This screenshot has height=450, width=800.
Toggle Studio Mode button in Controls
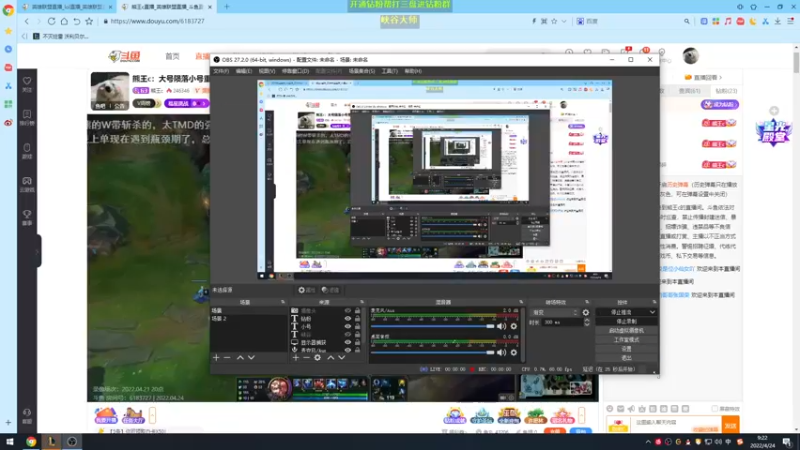pyautogui.click(x=627, y=340)
